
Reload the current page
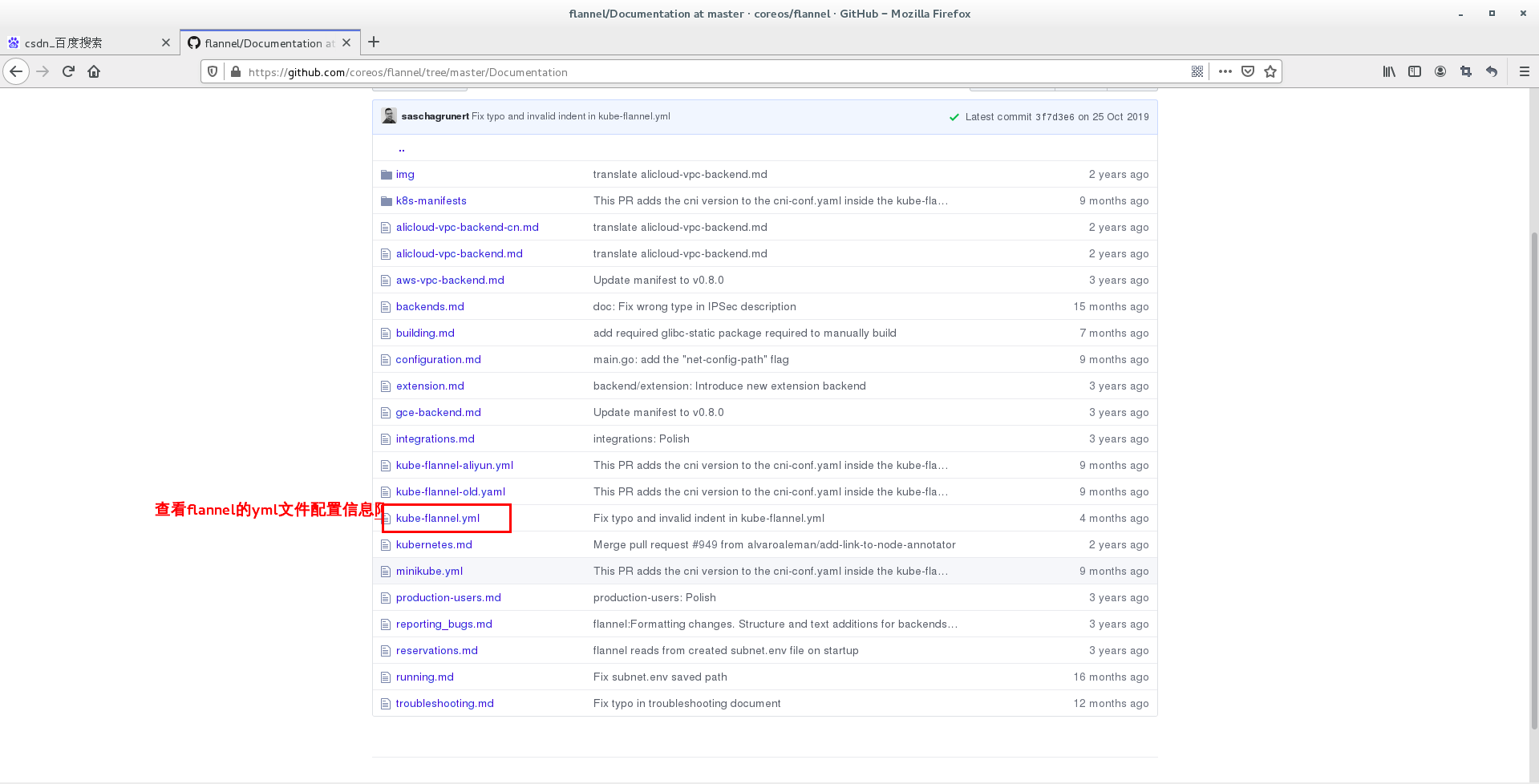tap(68, 71)
